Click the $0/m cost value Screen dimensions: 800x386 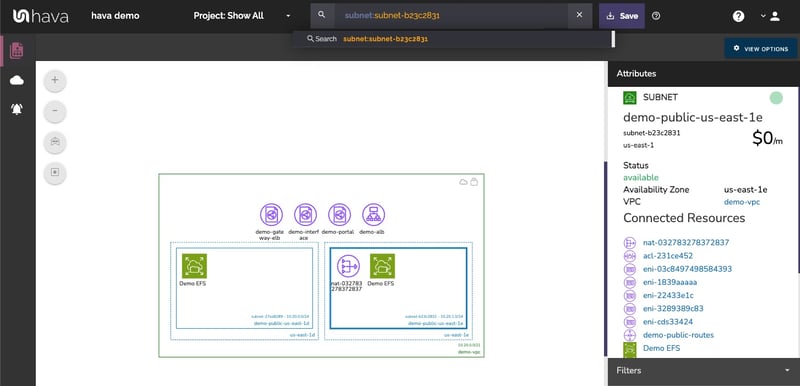click(x=767, y=138)
